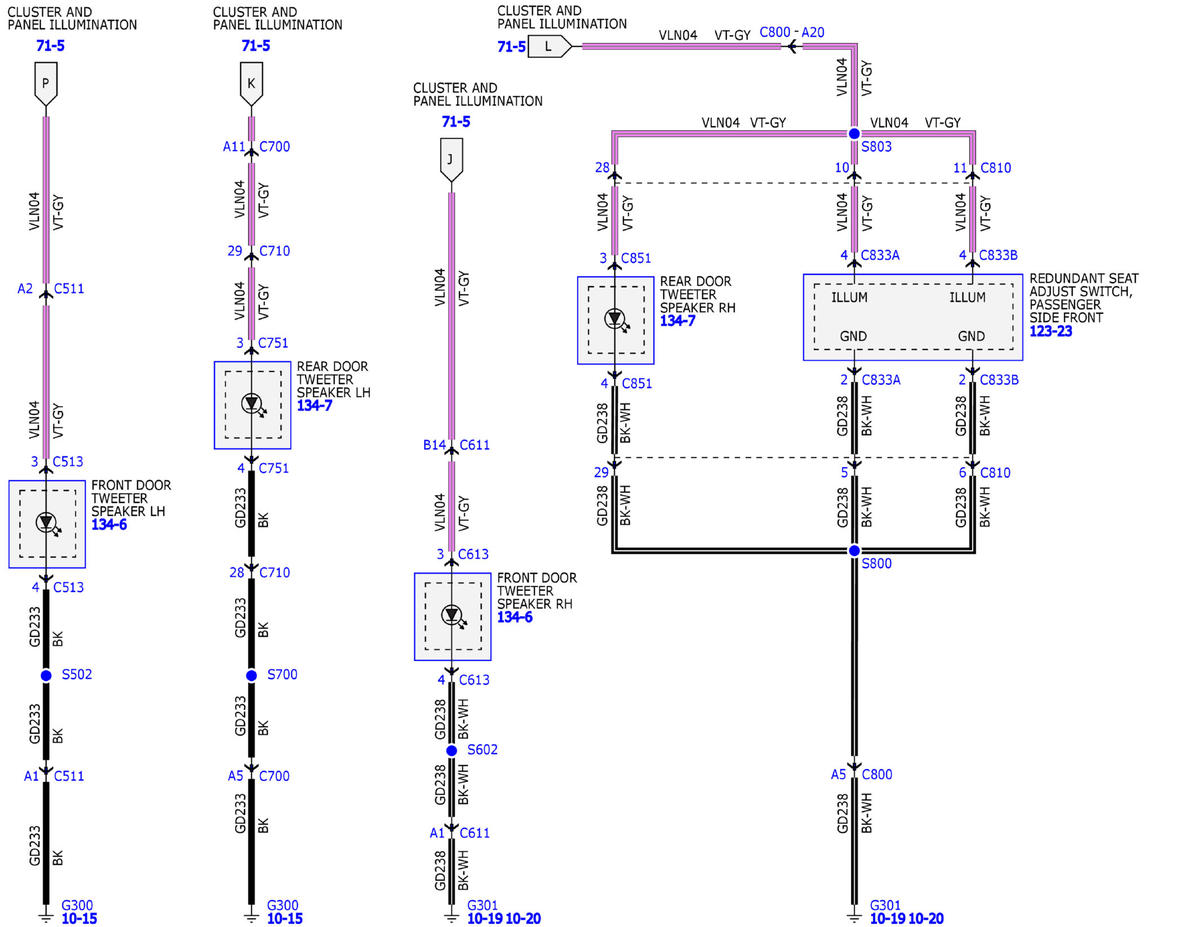Click the A2 C511 connector label
The height and width of the screenshot is (927, 1200).
(x=51, y=289)
